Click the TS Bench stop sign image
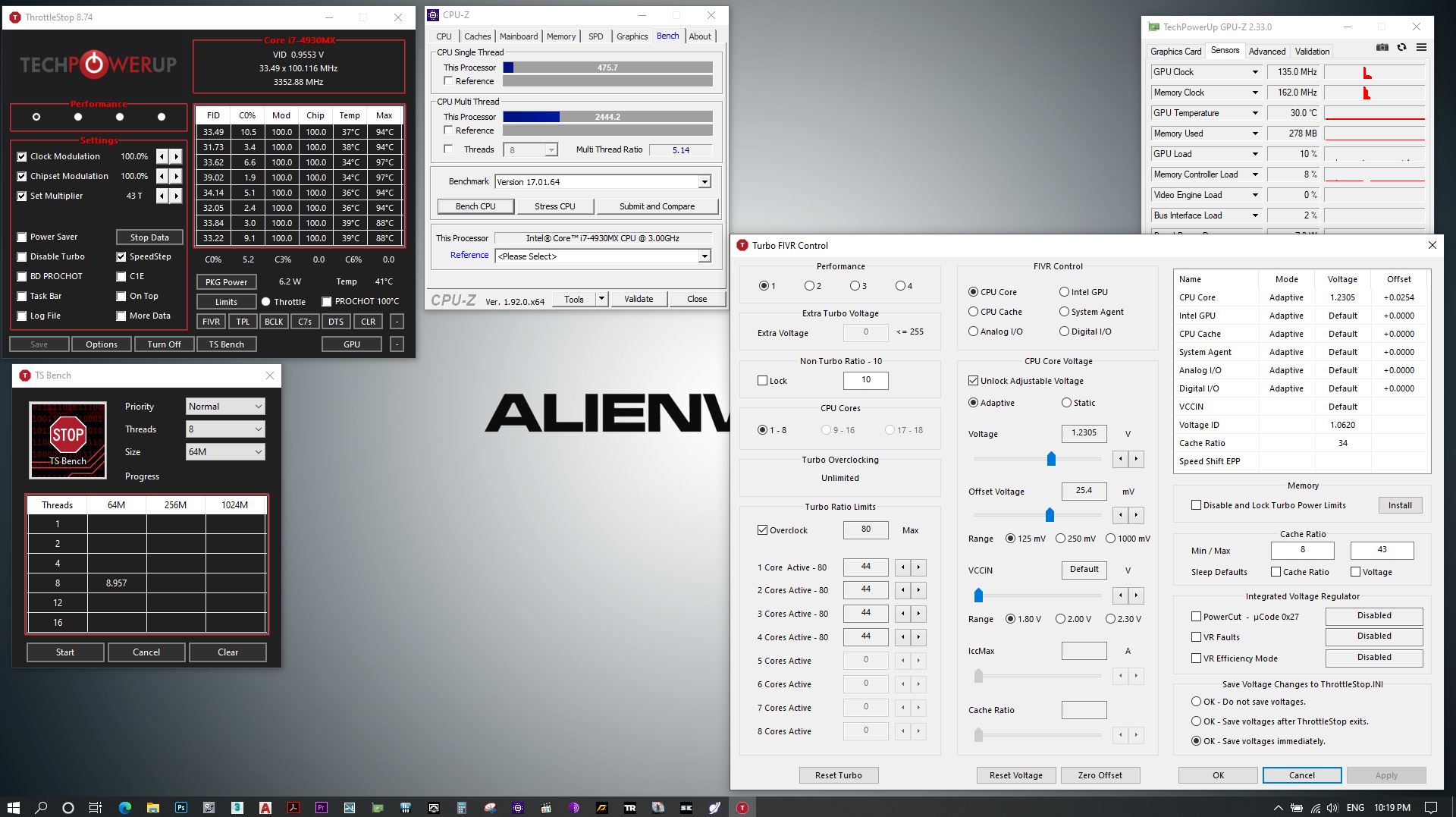1456x817 pixels. coord(67,440)
